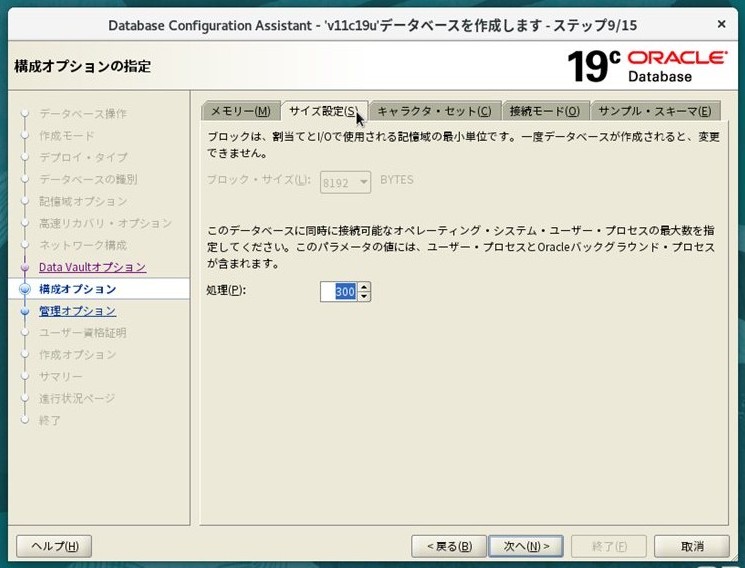
Task: Open the 接続モード(O) tab
Action: 545,111
